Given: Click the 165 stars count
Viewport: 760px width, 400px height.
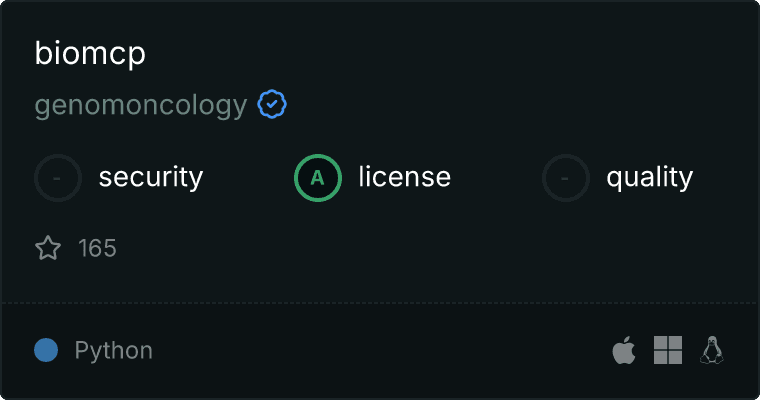Looking at the screenshot, I should pyautogui.click(x=97, y=248).
